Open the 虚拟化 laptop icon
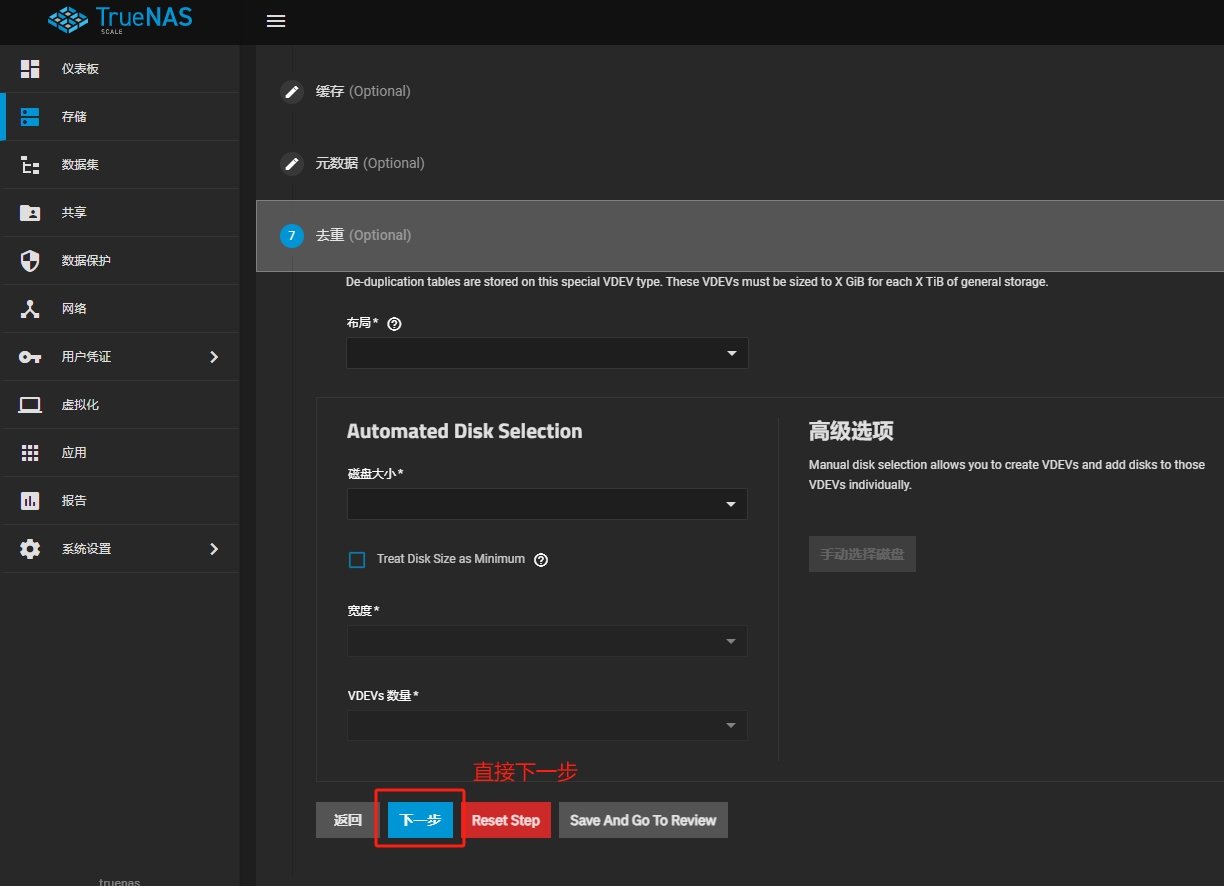Image resolution: width=1224 pixels, height=886 pixels. tap(30, 405)
